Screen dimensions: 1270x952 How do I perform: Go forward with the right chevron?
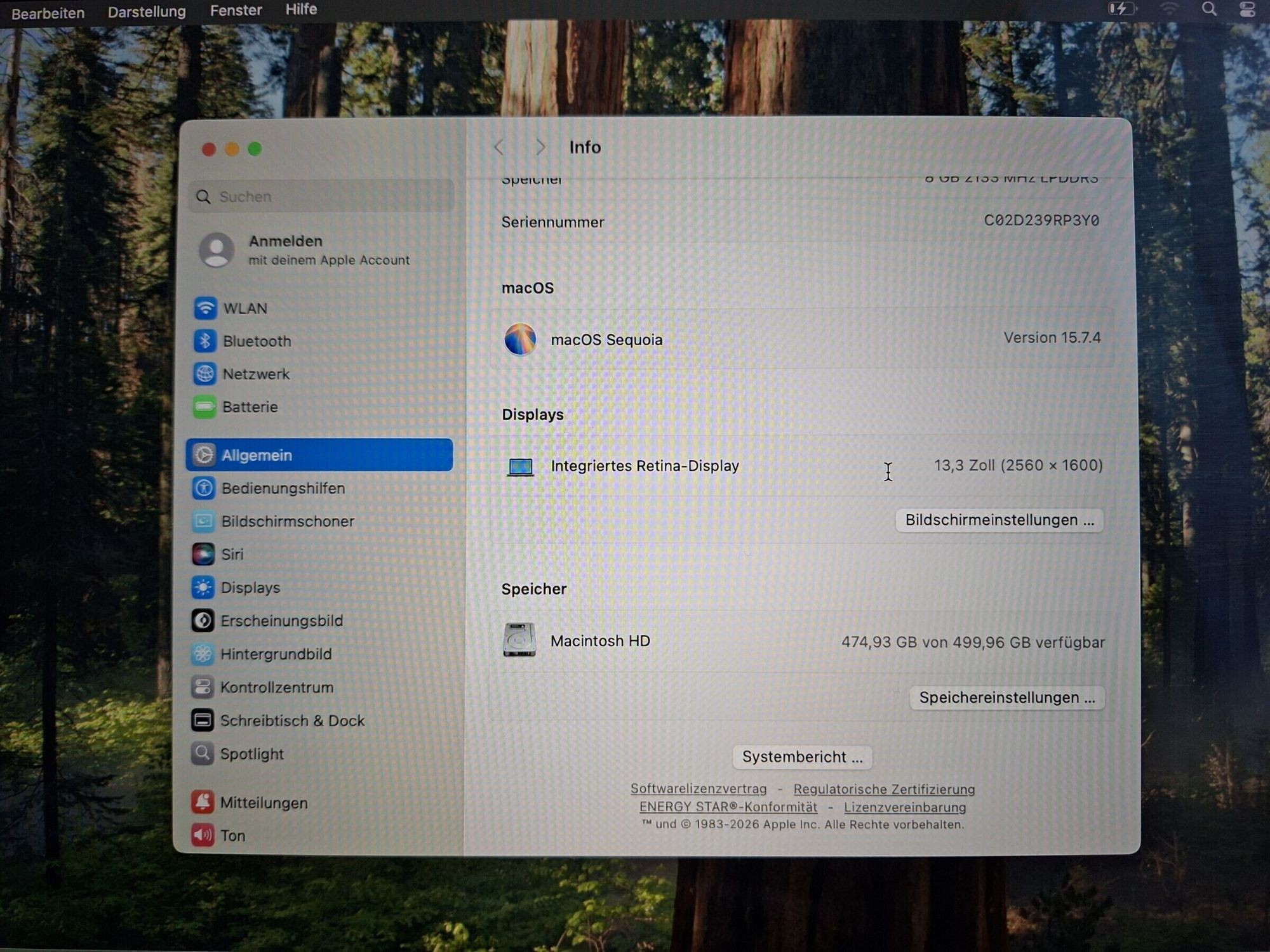coord(540,147)
